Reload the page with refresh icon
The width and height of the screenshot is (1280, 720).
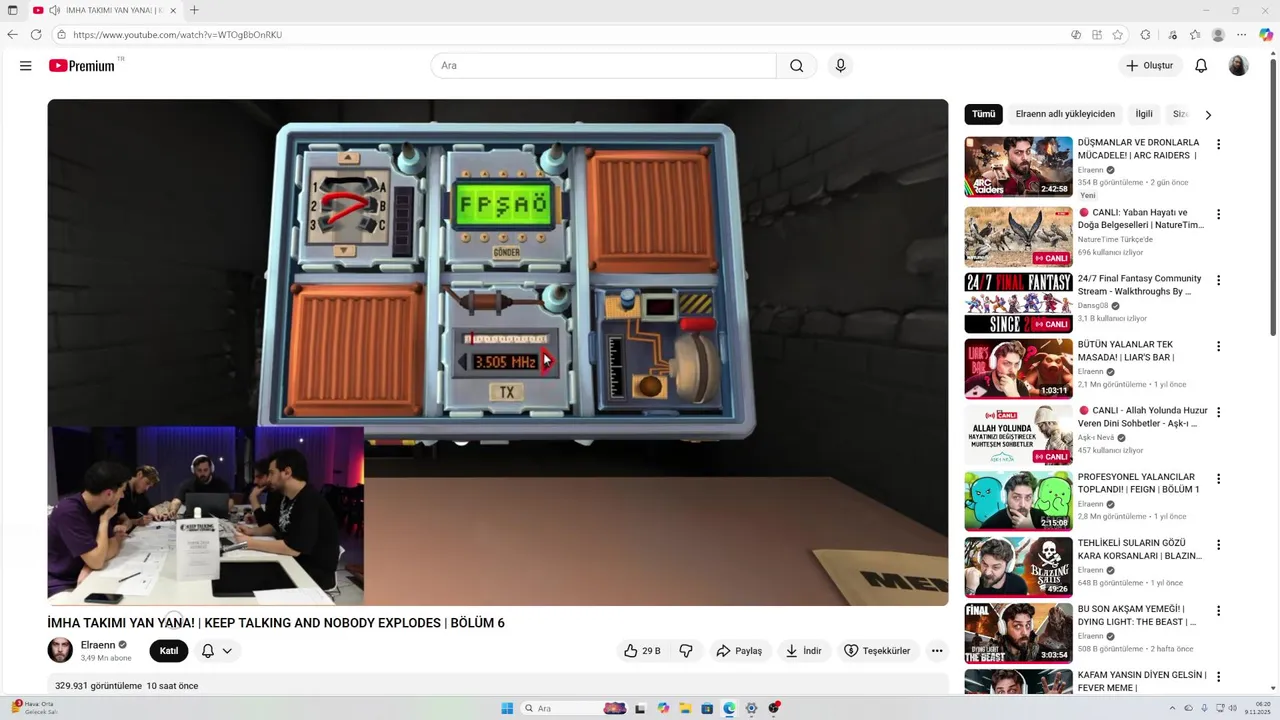coord(36,34)
